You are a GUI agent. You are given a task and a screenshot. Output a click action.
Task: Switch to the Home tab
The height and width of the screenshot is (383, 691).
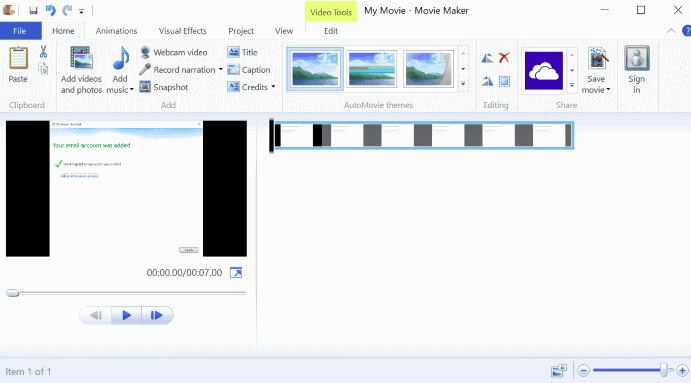tap(63, 31)
